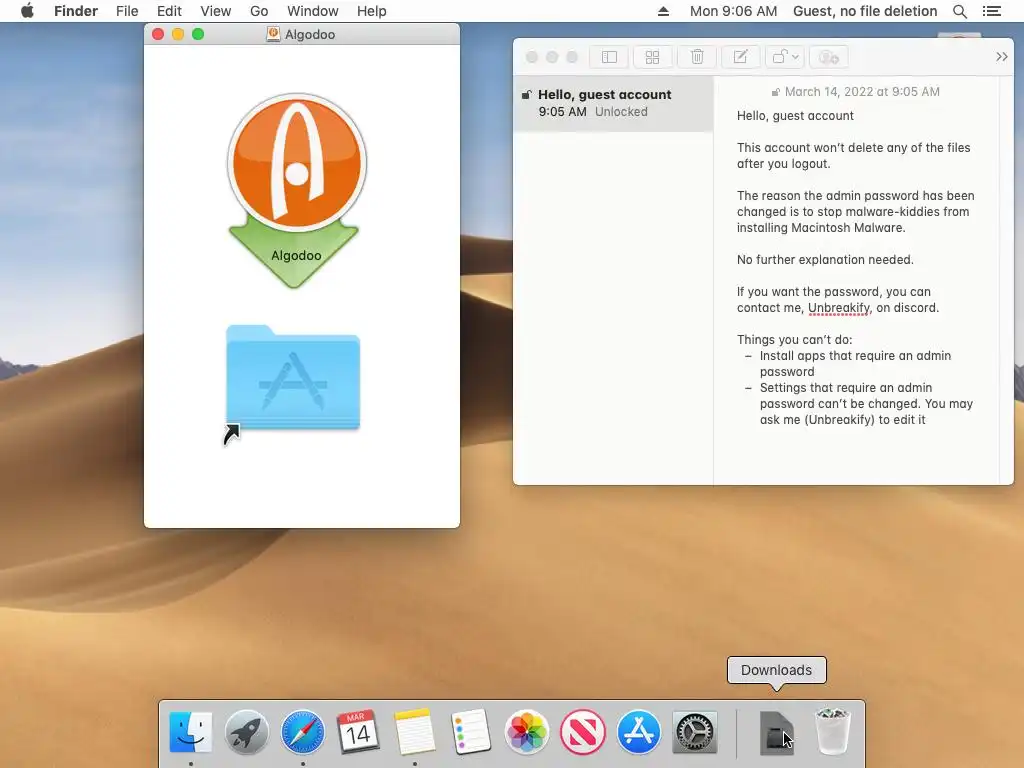Click the misspelled word 'Unbreakify' in note
Image resolution: width=1024 pixels, height=768 pixels.
(x=839, y=308)
